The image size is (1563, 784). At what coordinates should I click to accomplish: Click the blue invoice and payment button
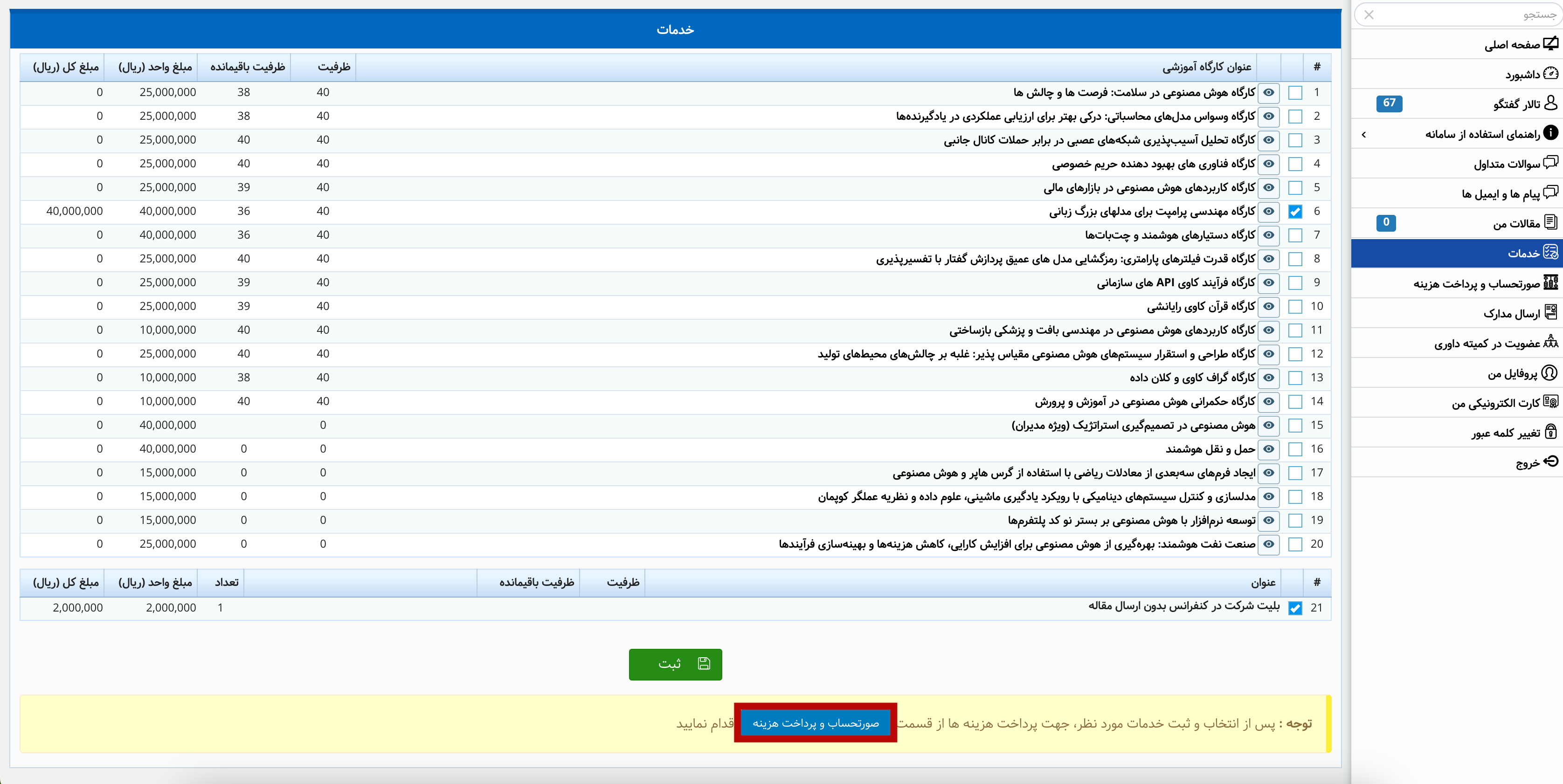click(815, 723)
